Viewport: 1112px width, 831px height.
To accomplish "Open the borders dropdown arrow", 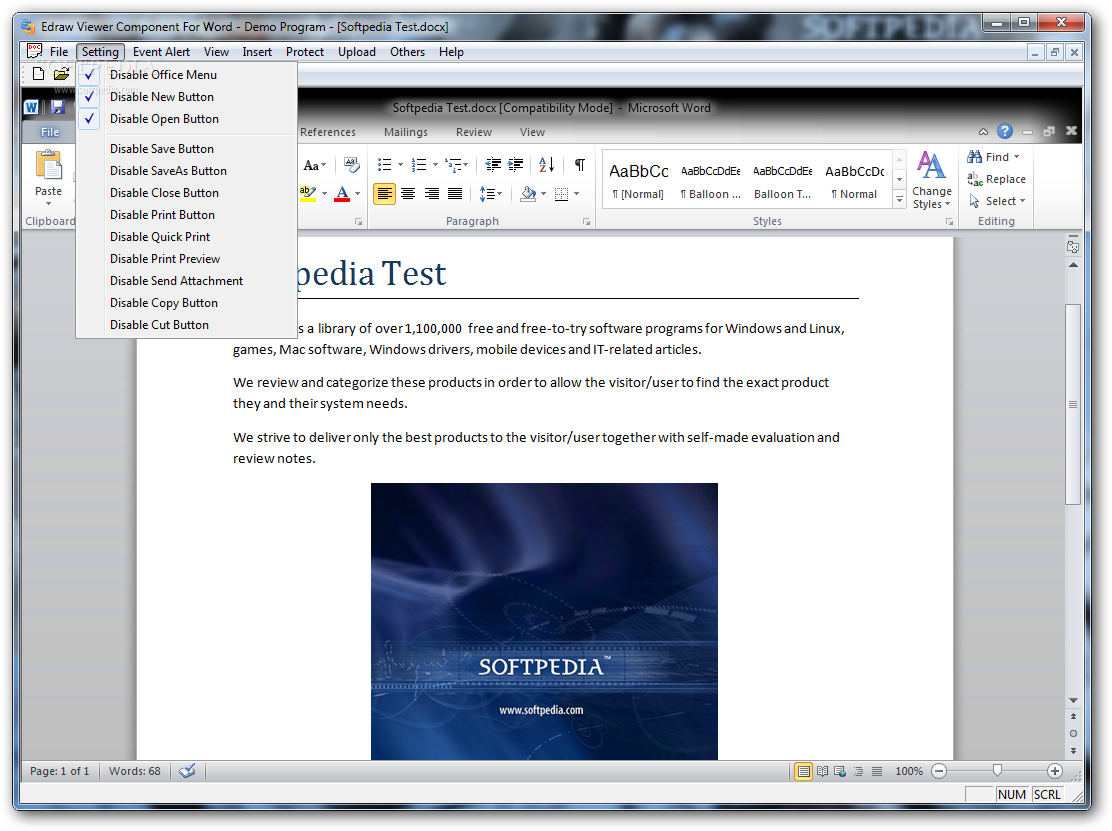I will tap(577, 194).
